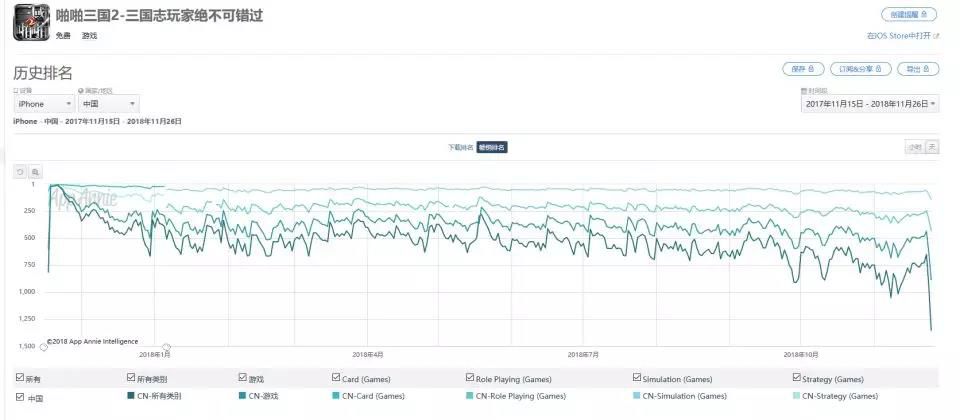This screenshot has width=960, height=420.
Task: Switch to the 畅销排名 tab
Action: pyautogui.click(x=492, y=148)
